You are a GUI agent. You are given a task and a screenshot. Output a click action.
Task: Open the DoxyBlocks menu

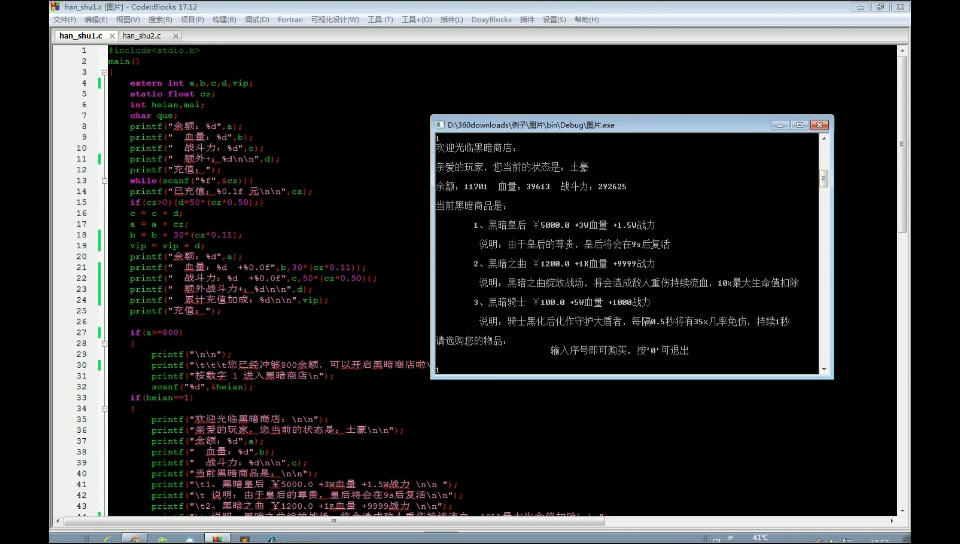tap(491, 20)
